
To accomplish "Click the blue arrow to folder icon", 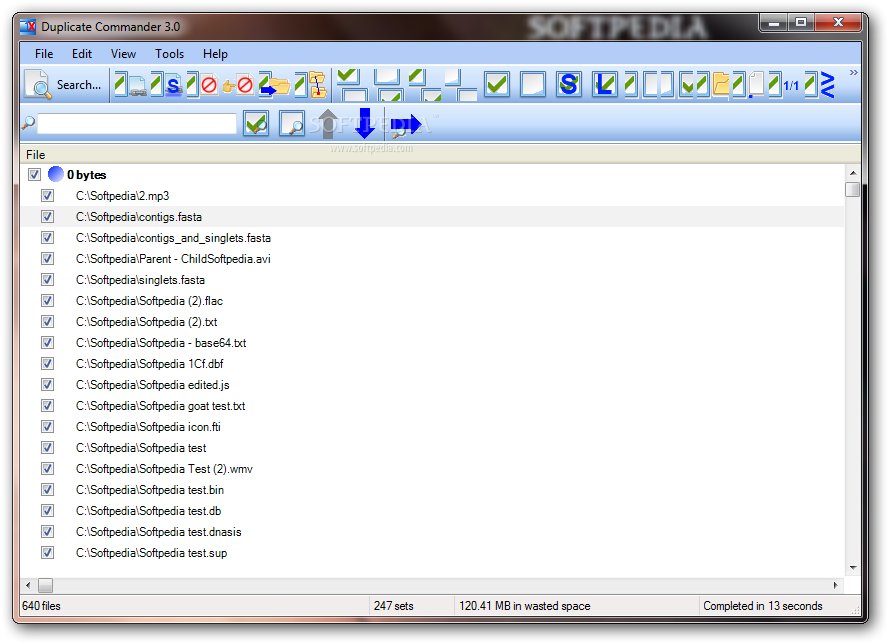I will pos(274,85).
